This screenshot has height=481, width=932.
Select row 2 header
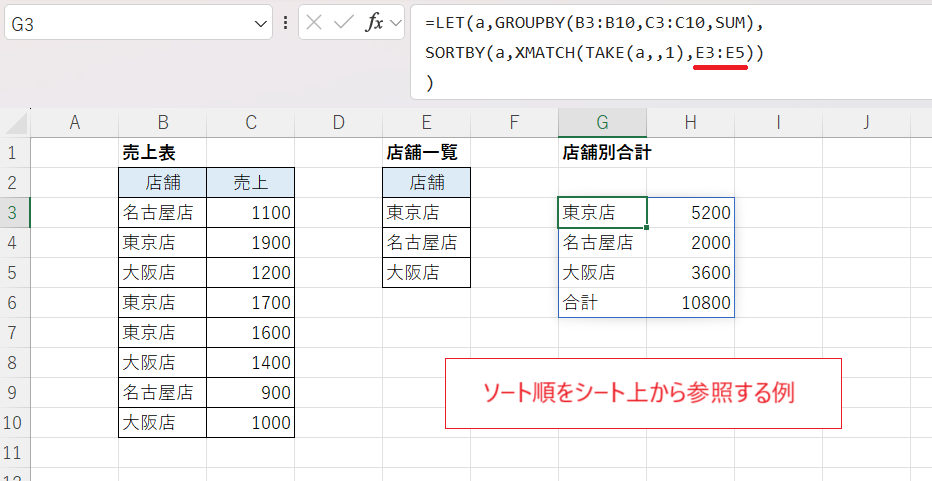(15, 183)
